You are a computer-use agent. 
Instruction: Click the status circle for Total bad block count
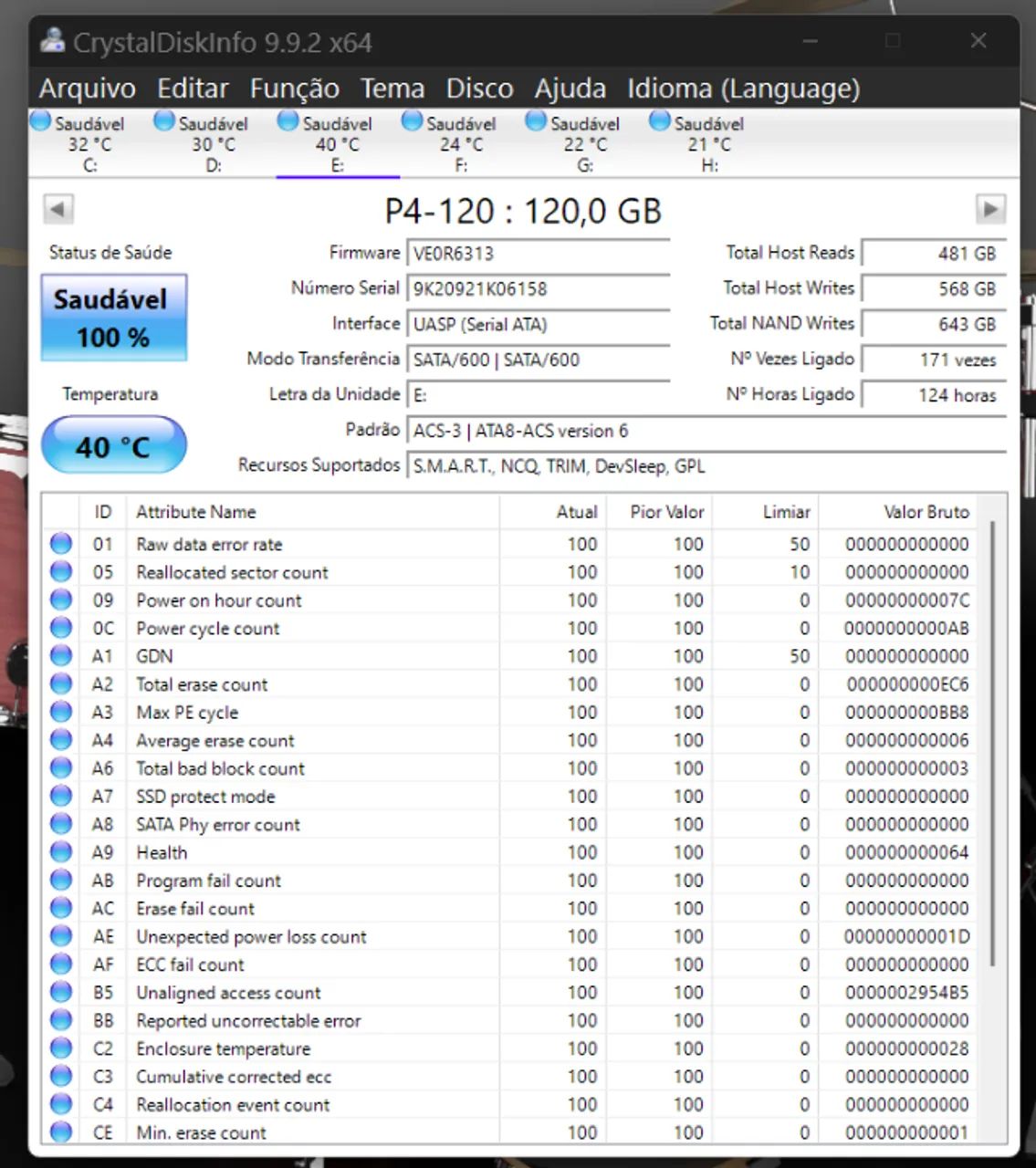61,768
